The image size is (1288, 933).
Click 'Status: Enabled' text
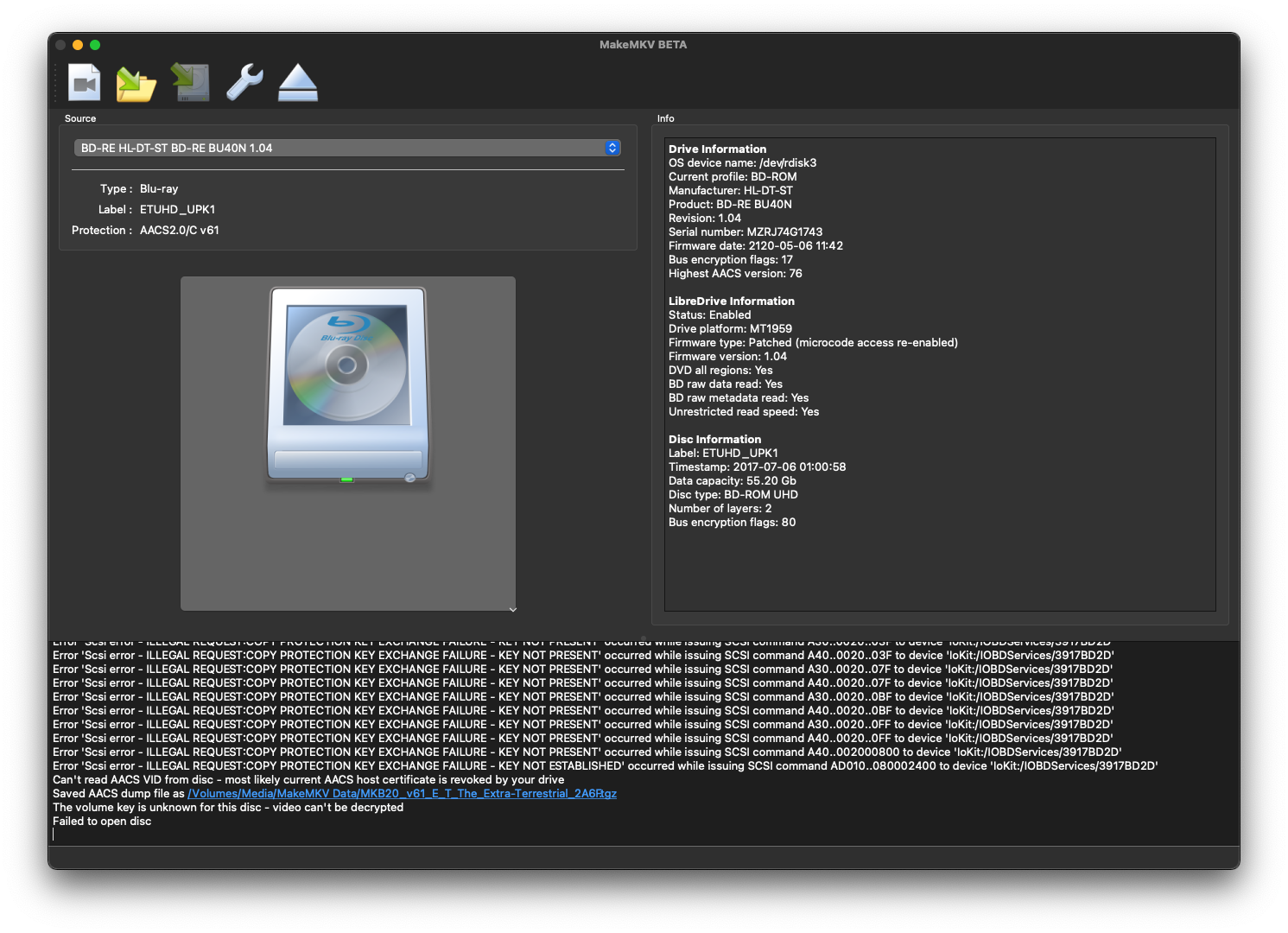710,314
